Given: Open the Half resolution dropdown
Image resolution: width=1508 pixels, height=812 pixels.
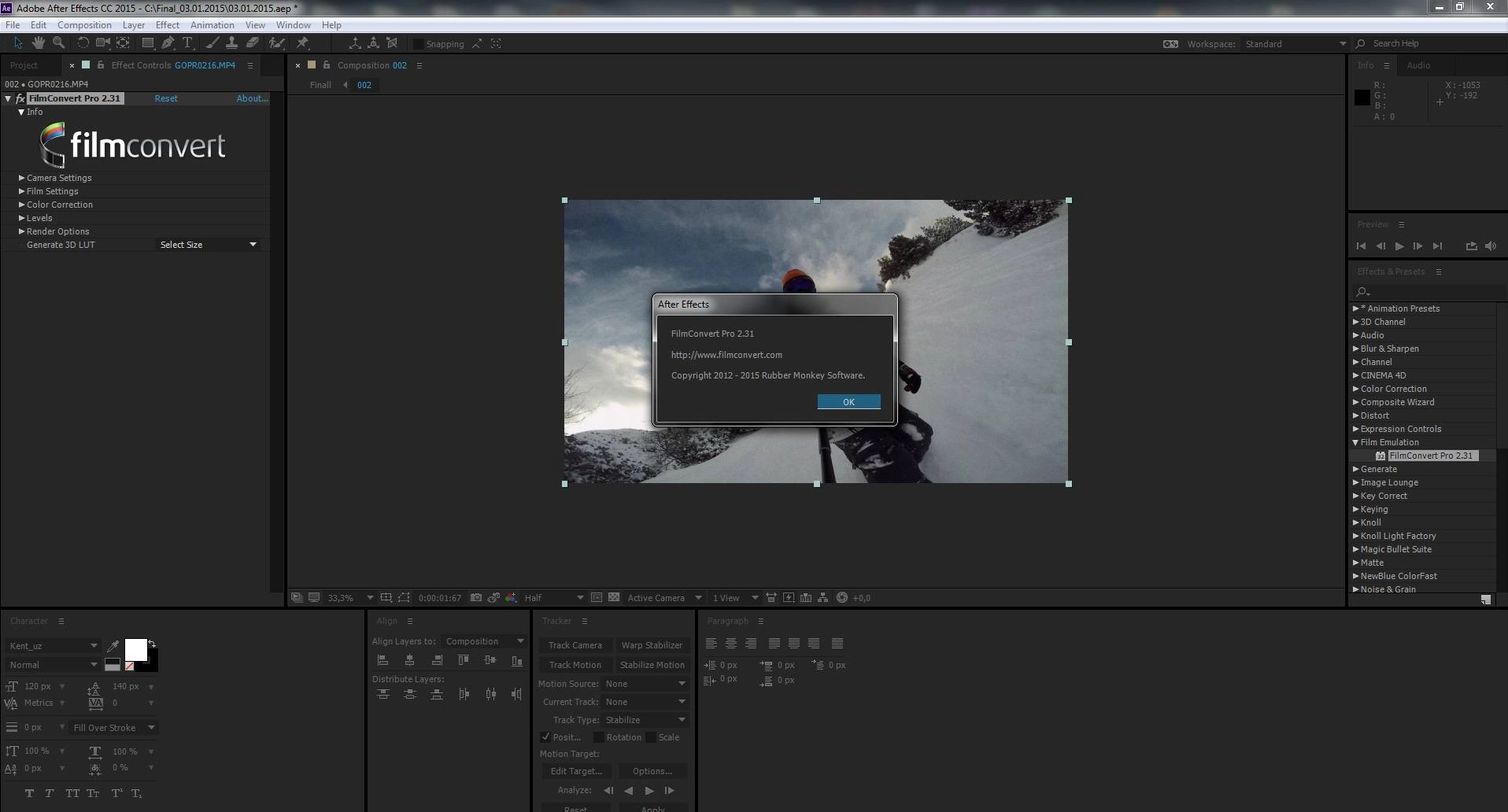Looking at the screenshot, I should [x=554, y=598].
